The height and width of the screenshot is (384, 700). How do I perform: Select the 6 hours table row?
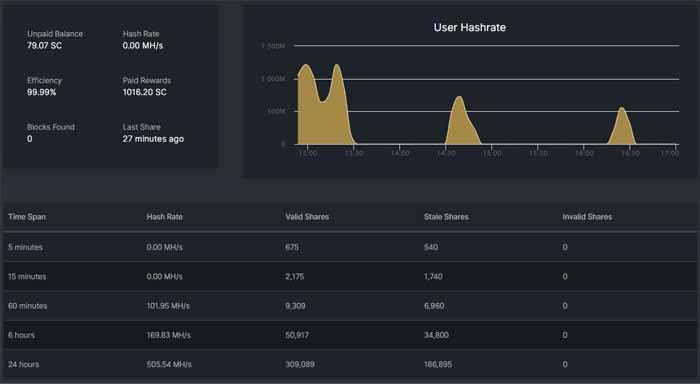350,335
